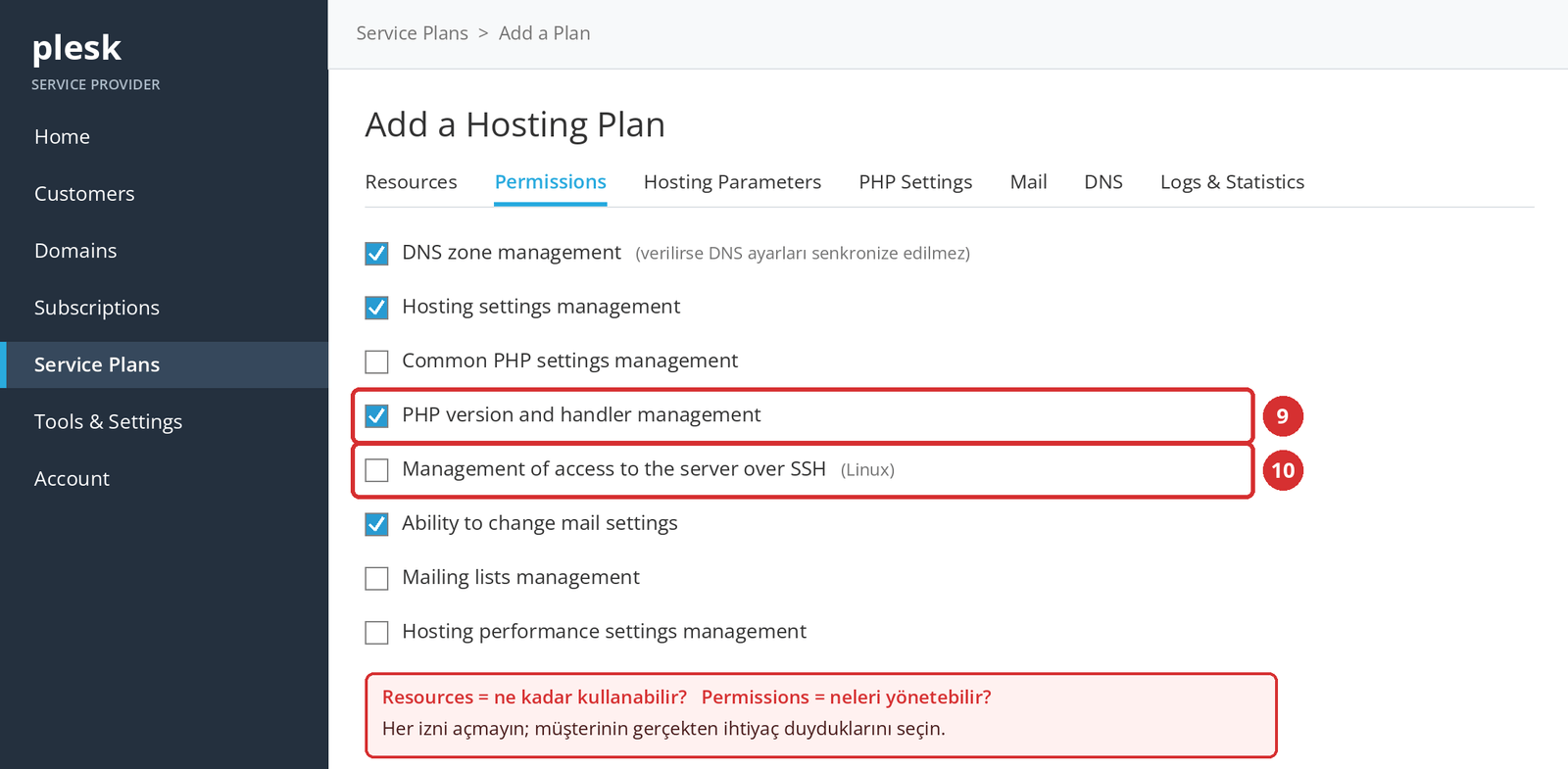This screenshot has height=769, width=1568.
Task: Enable Hosting performance settings management
Action: [x=376, y=632]
